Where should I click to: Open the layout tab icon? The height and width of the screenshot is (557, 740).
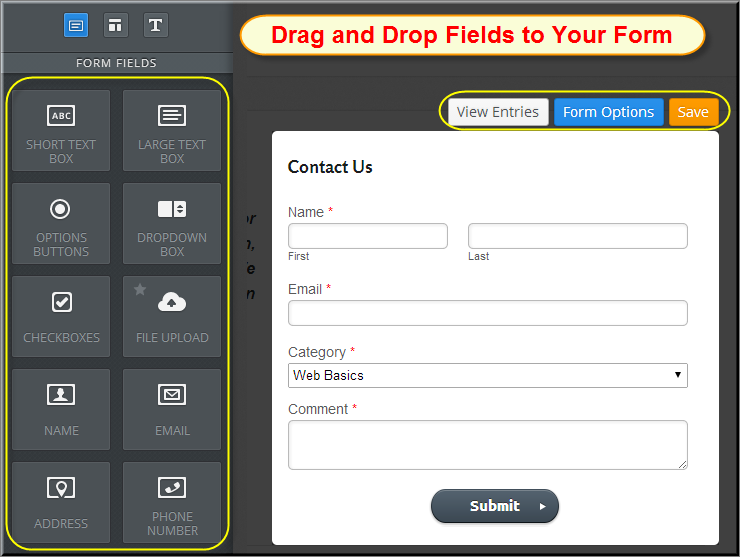(115, 25)
